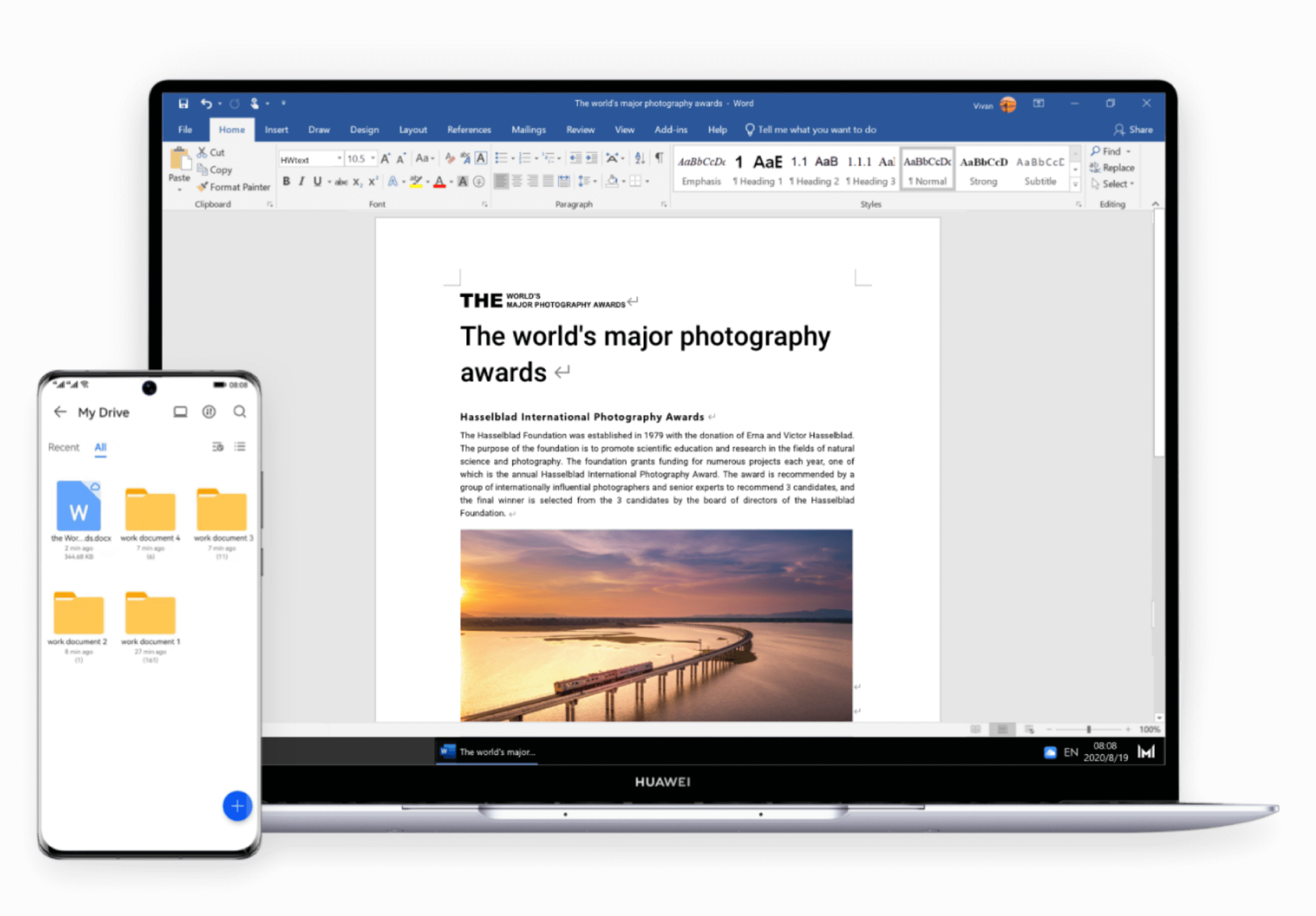Select the Format Painter tool
Screen dimensions: 1316x916
tap(234, 187)
